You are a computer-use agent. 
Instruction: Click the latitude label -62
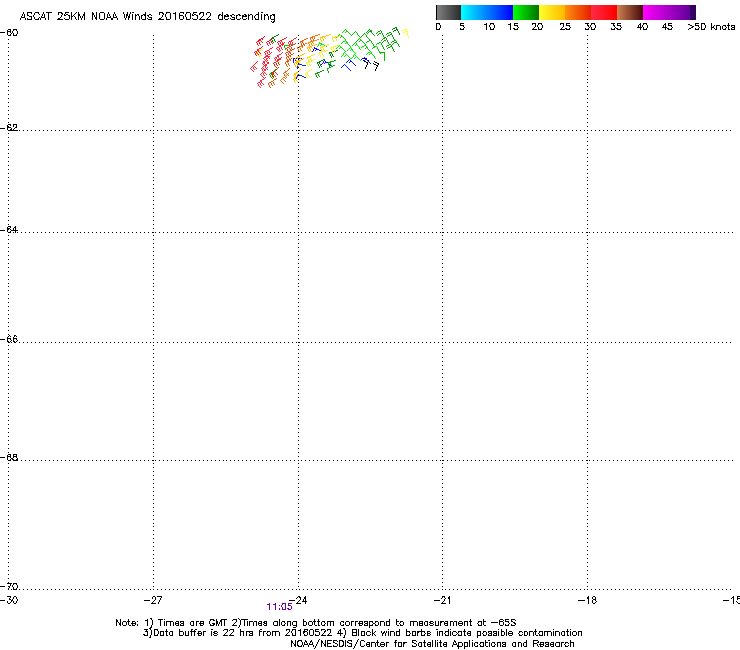(x=9, y=127)
